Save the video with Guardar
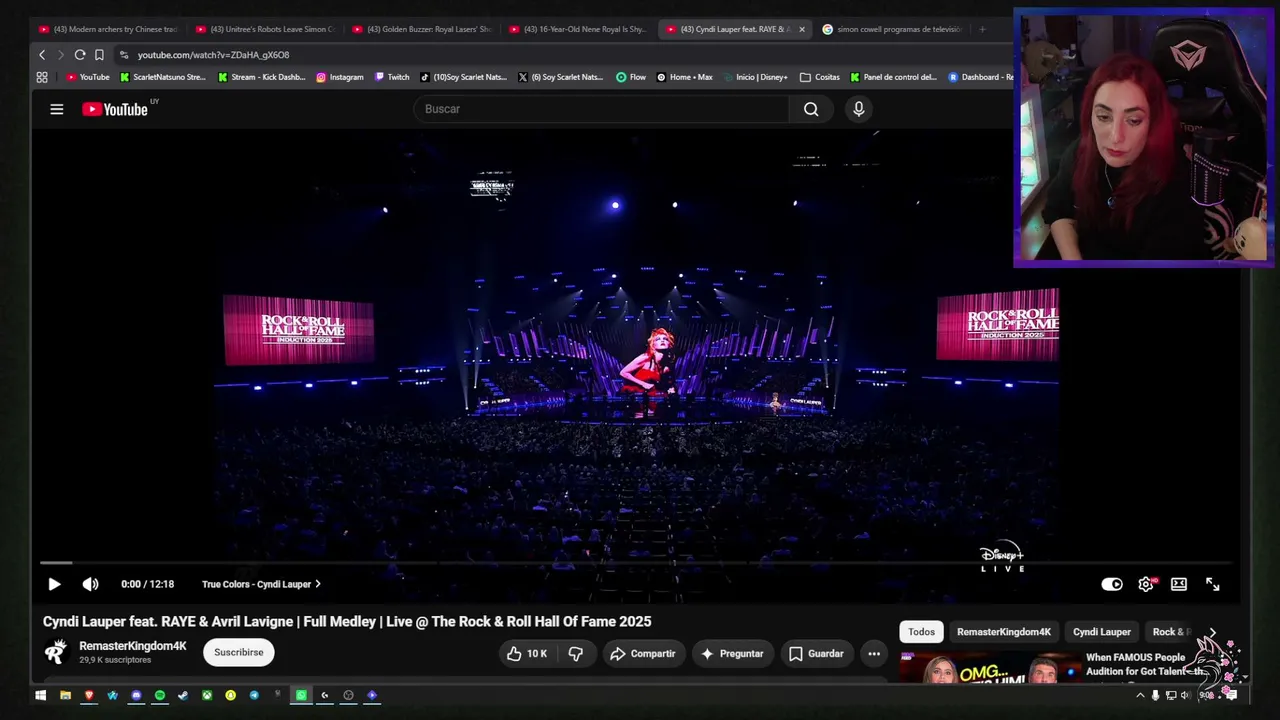The height and width of the screenshot is (720, 1280). [x=816, y=654]
